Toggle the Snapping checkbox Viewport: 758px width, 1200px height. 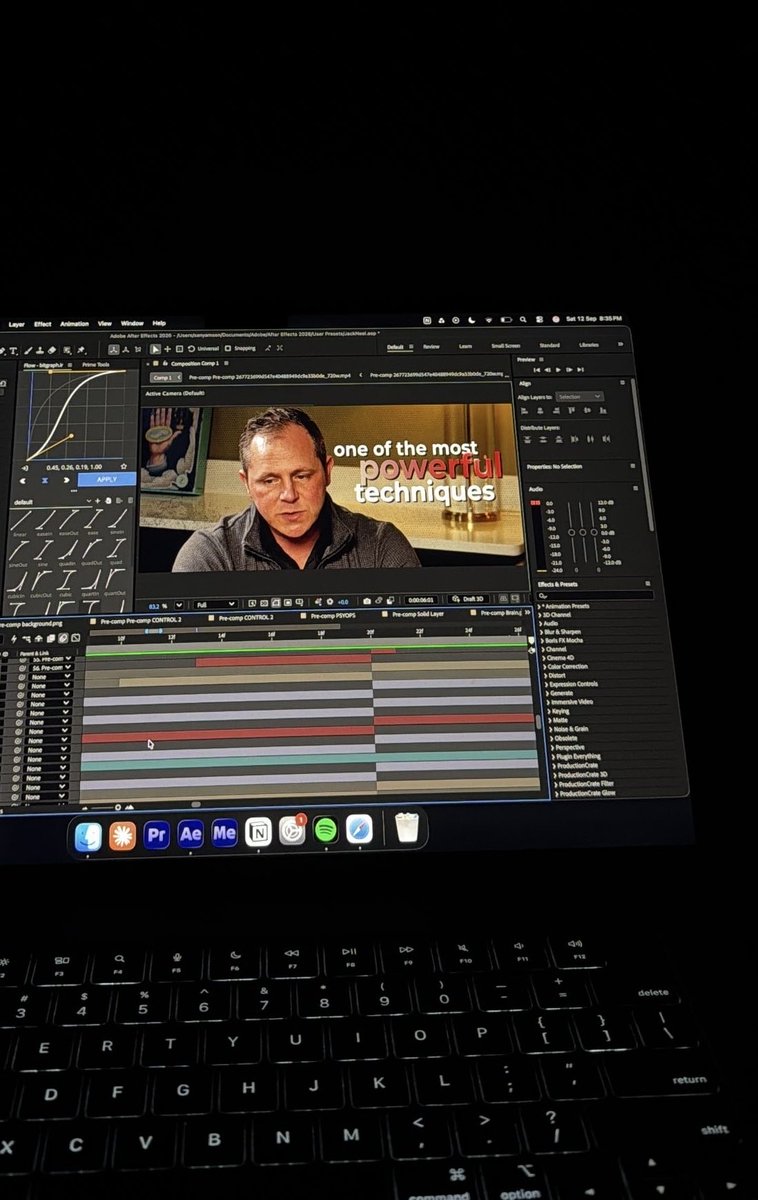[x=227, y=348]
